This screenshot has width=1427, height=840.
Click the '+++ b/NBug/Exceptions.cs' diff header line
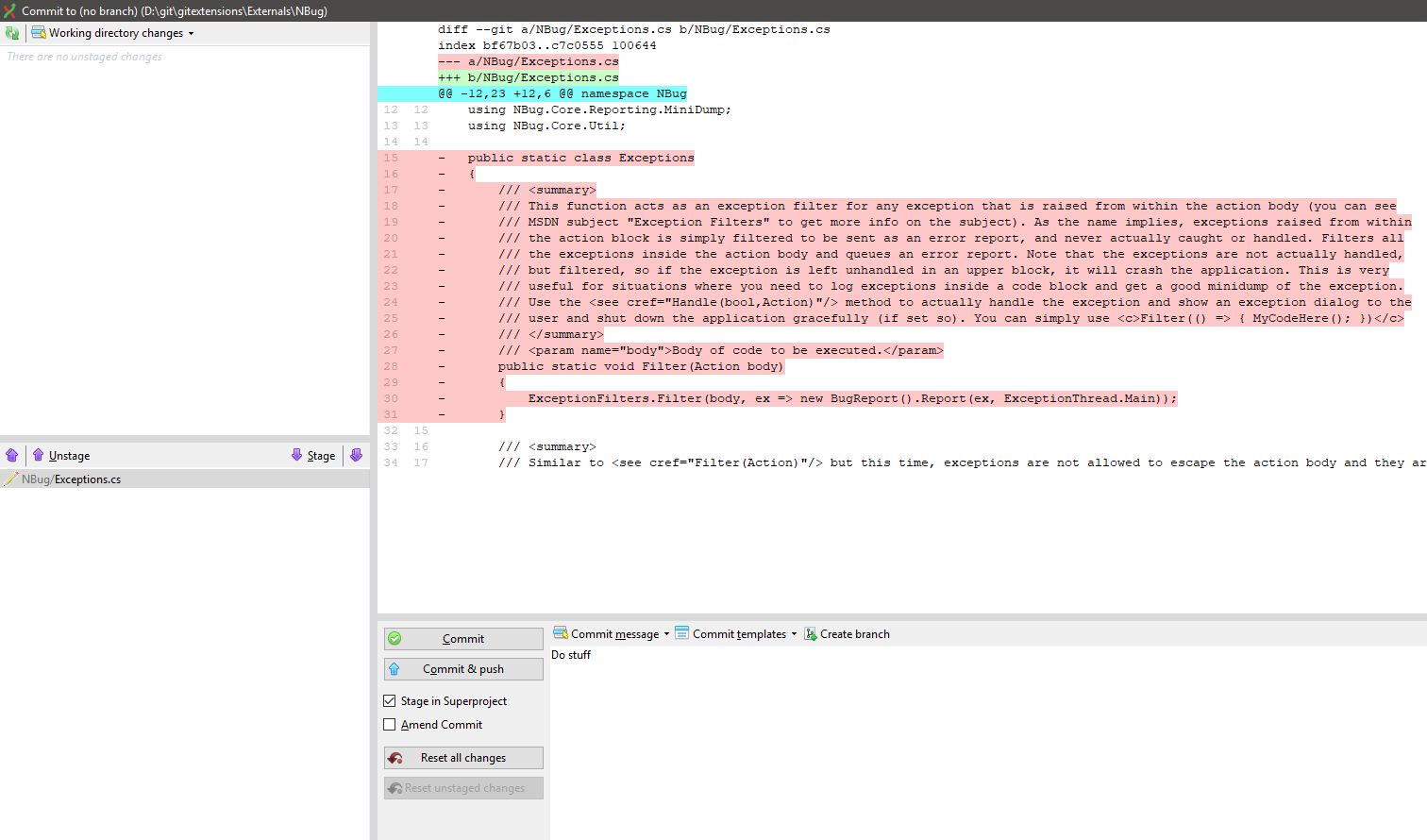[x=529, y=77]
